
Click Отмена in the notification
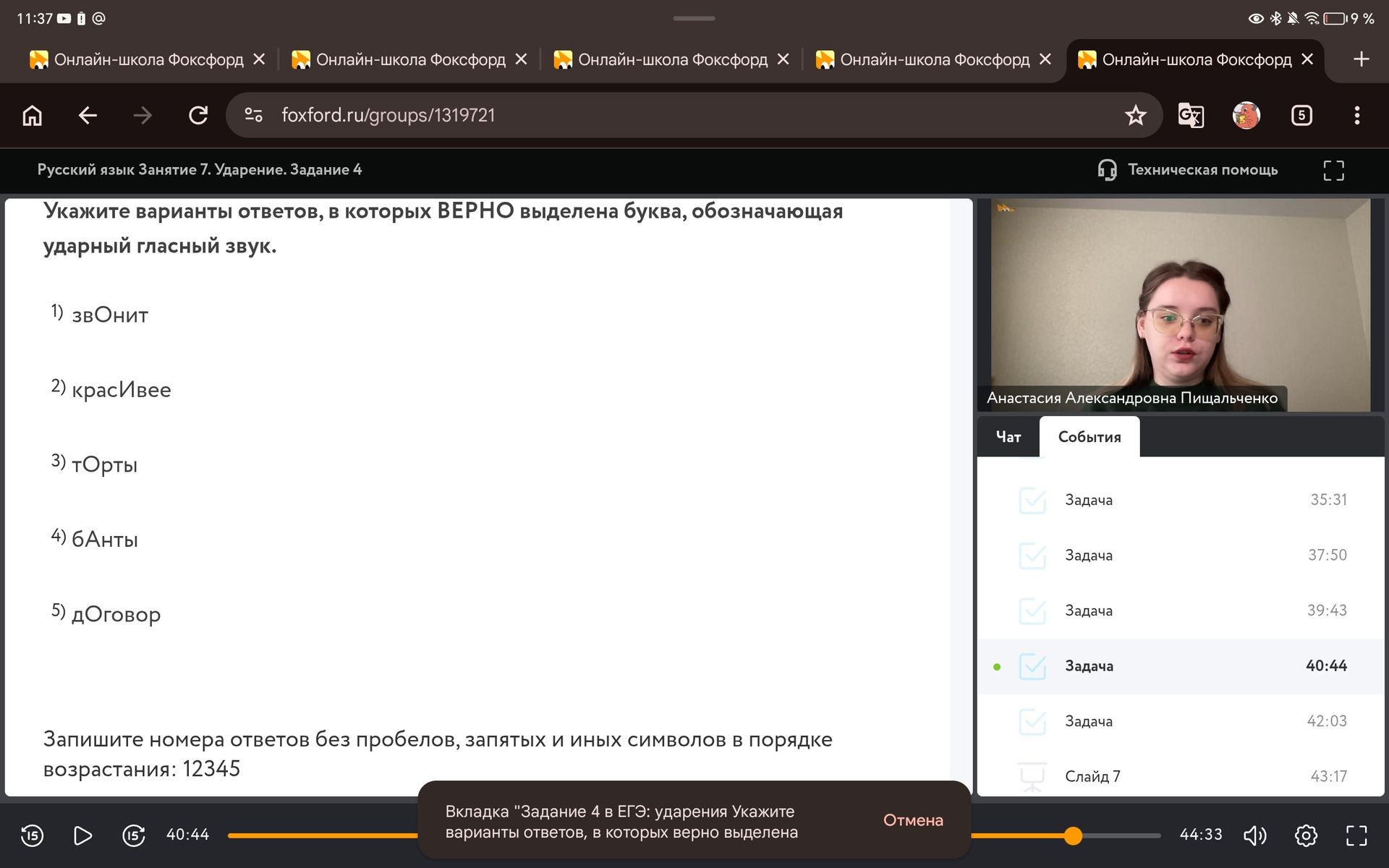pos(913,820)
